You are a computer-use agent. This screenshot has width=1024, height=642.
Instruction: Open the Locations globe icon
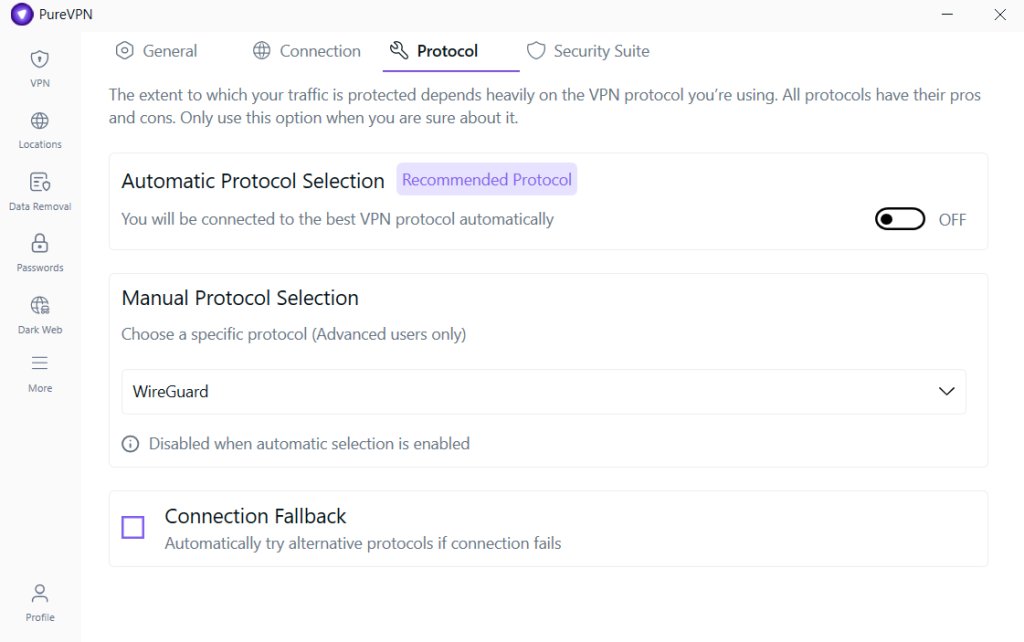click(40, 121)
